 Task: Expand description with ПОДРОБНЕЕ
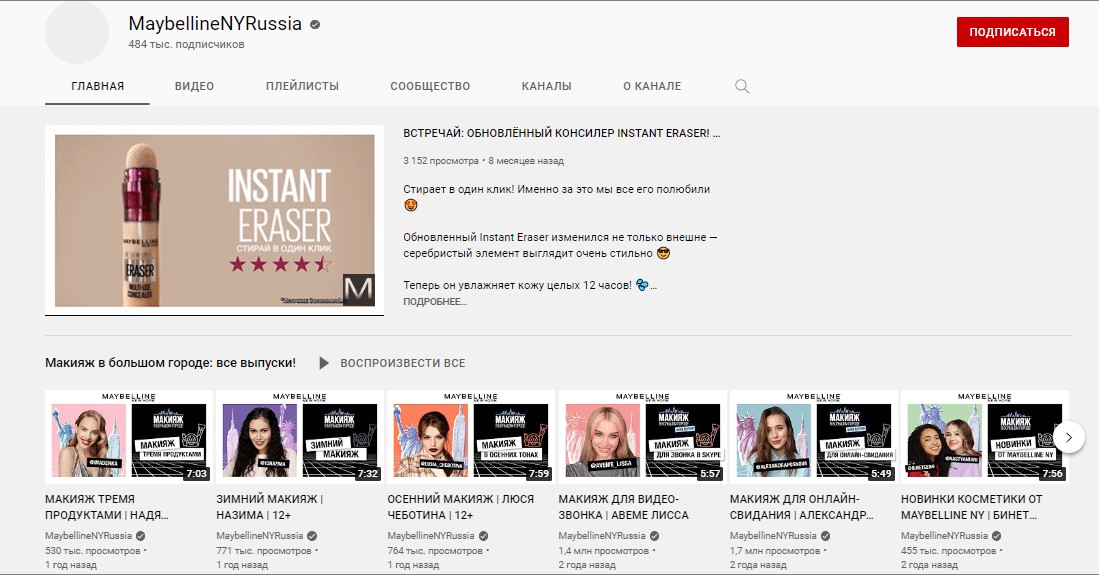pos(435,302)
